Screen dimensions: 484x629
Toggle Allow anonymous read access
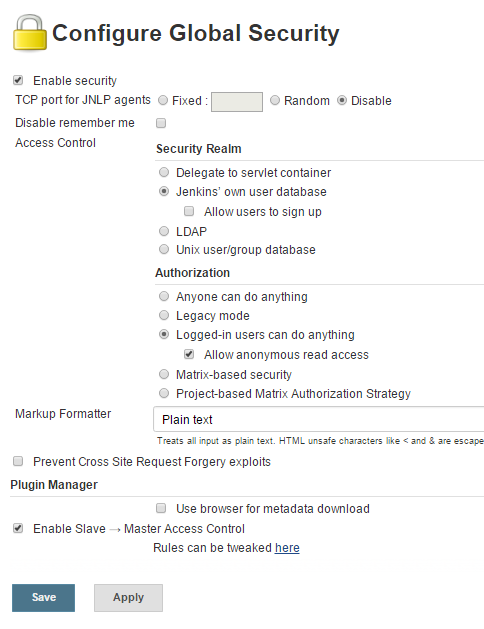(x=189, y=354)
